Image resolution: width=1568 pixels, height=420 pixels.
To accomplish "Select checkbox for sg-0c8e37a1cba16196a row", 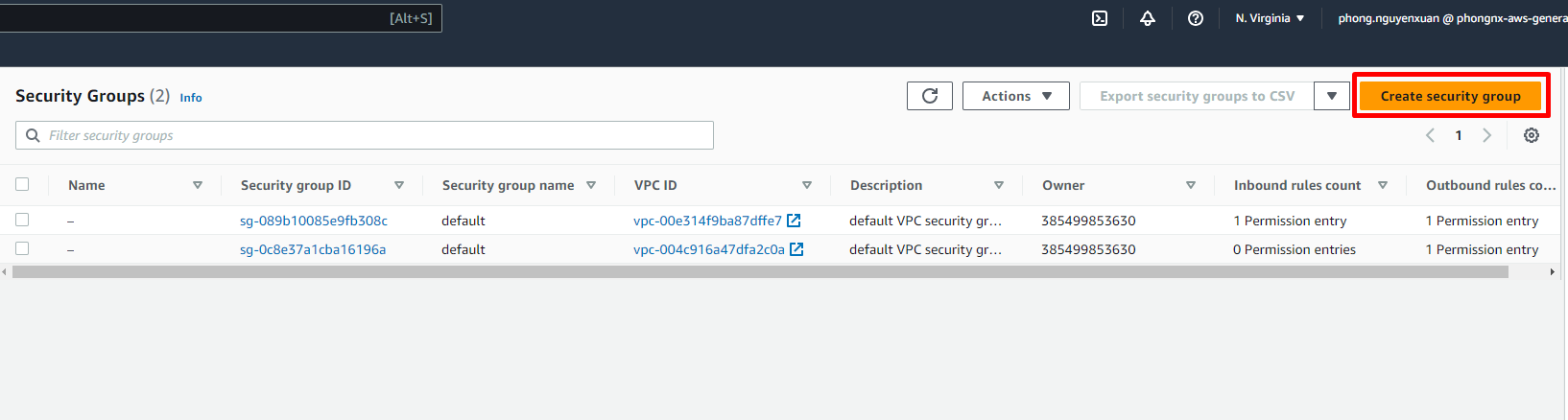I will [x=22, y=248].
